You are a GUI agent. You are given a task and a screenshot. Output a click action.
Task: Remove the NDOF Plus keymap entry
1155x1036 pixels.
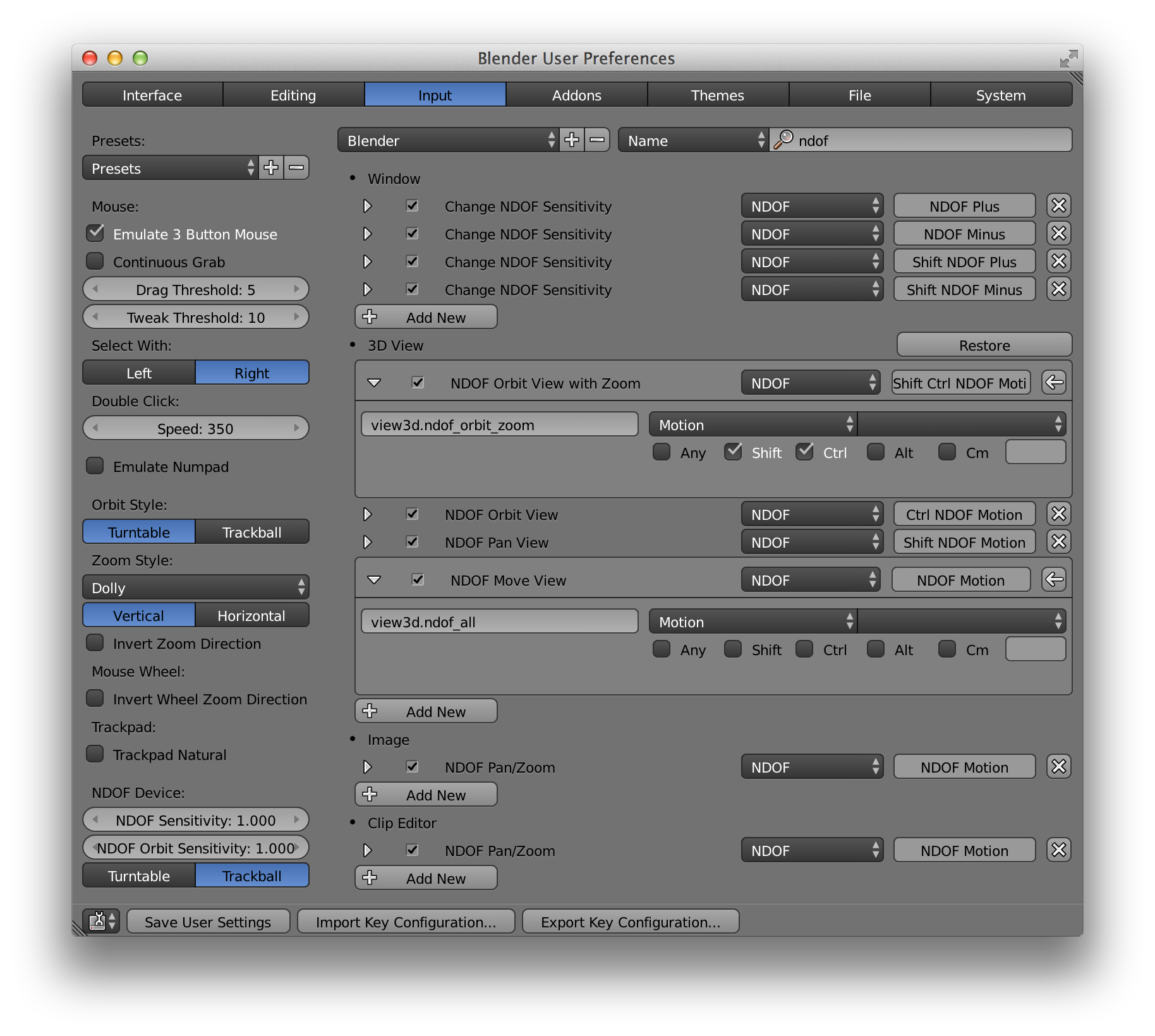tap(1058, 206)
